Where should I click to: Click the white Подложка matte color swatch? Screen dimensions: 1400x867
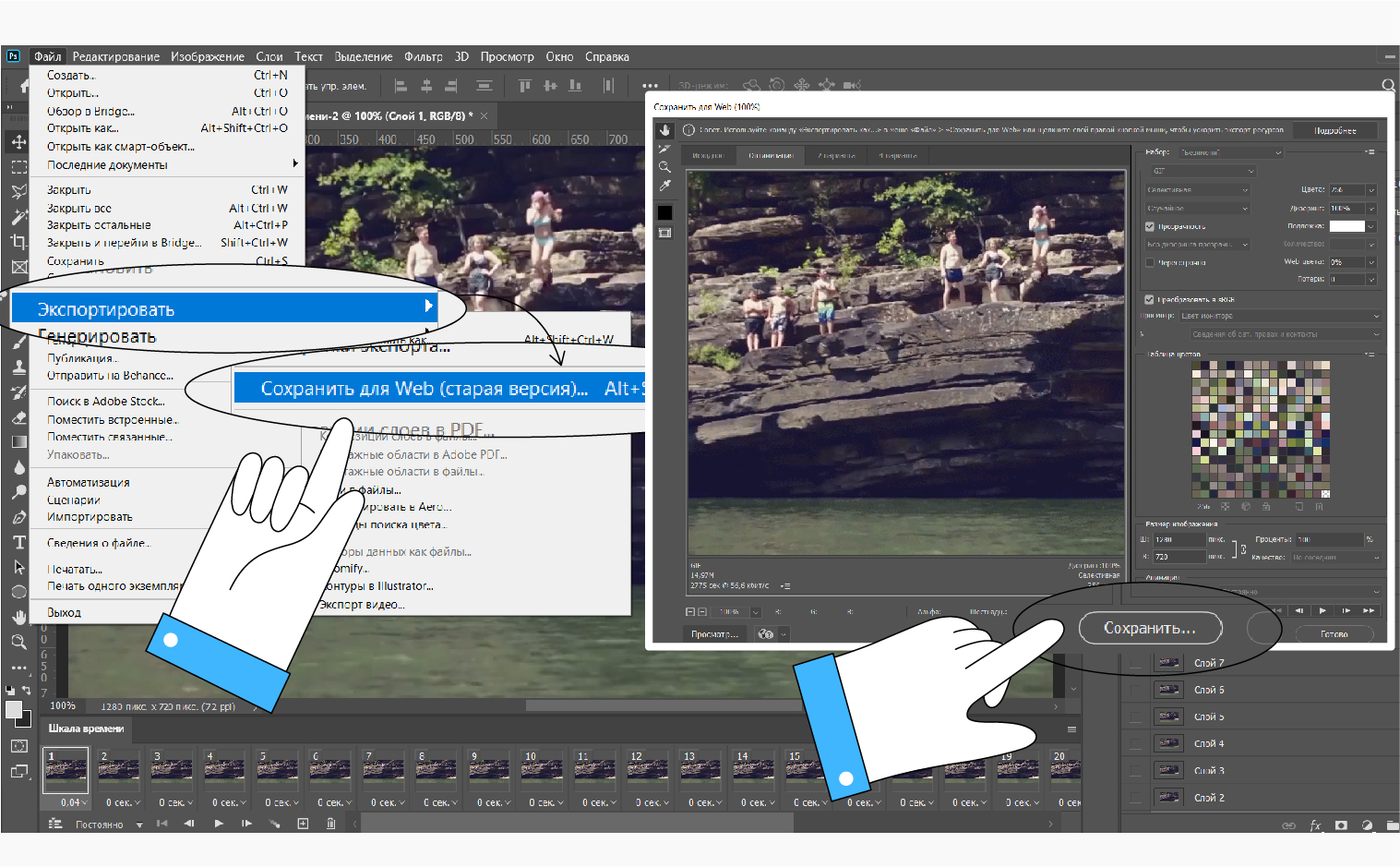click(1346, 226)
